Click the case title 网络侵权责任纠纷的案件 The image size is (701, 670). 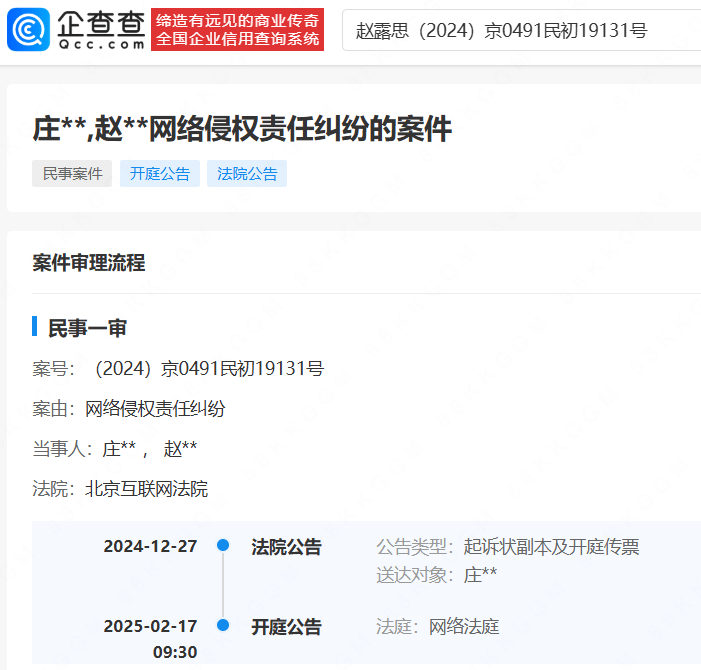point(242,129)
